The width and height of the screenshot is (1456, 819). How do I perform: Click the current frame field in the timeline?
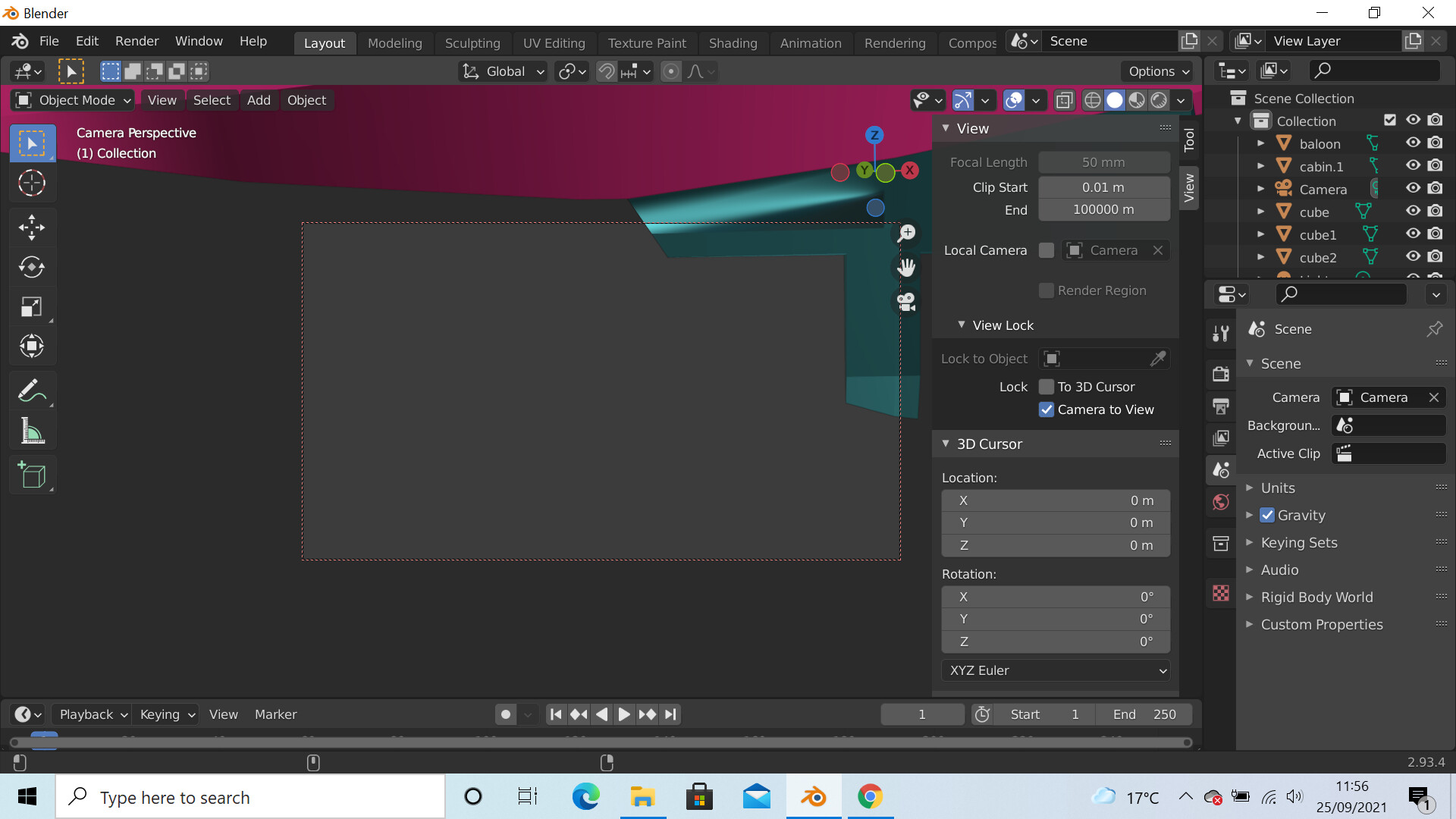tap(922, 714)
